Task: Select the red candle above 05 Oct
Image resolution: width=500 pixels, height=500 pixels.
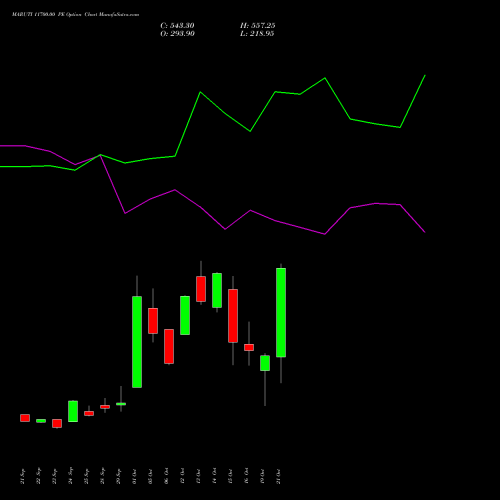Action: (x=153, y=321)
